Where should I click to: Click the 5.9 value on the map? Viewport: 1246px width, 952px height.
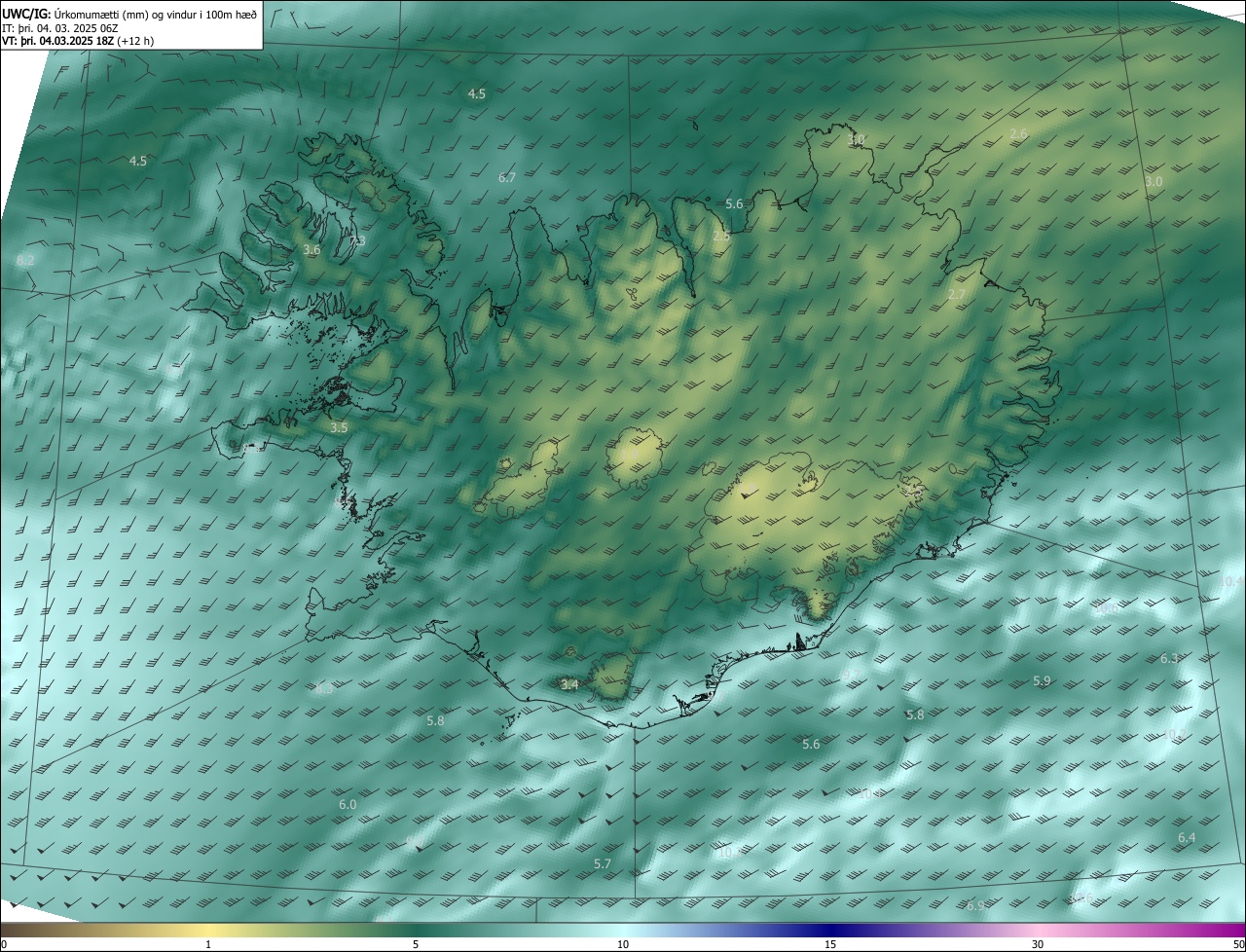(1042, 681)
